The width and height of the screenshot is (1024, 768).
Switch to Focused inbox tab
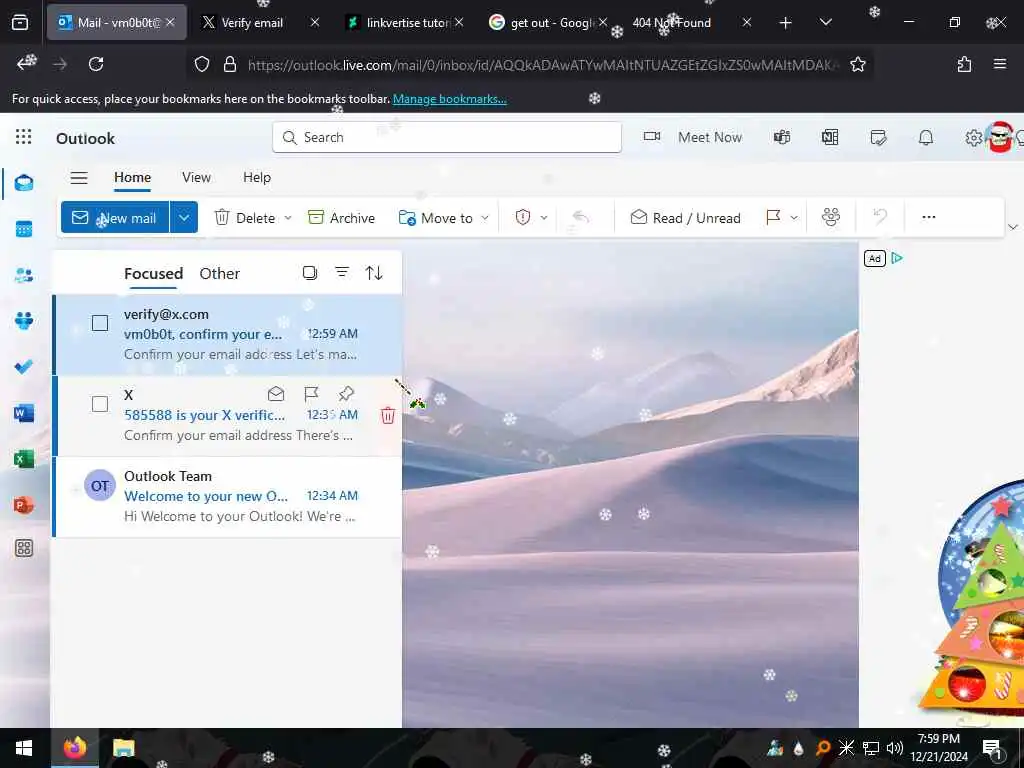(153, 274)
